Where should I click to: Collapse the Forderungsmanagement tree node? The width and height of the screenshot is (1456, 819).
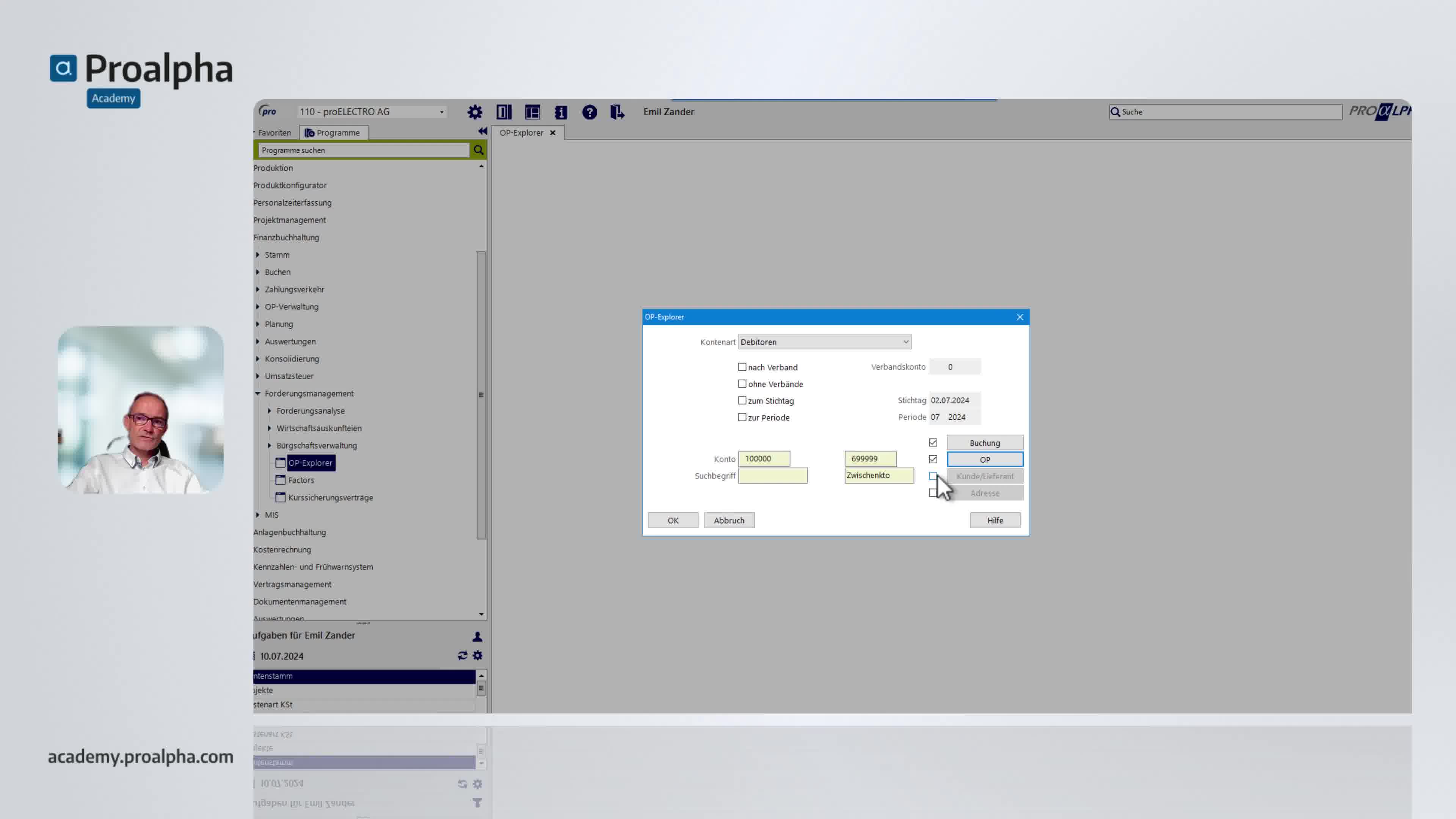258,394
